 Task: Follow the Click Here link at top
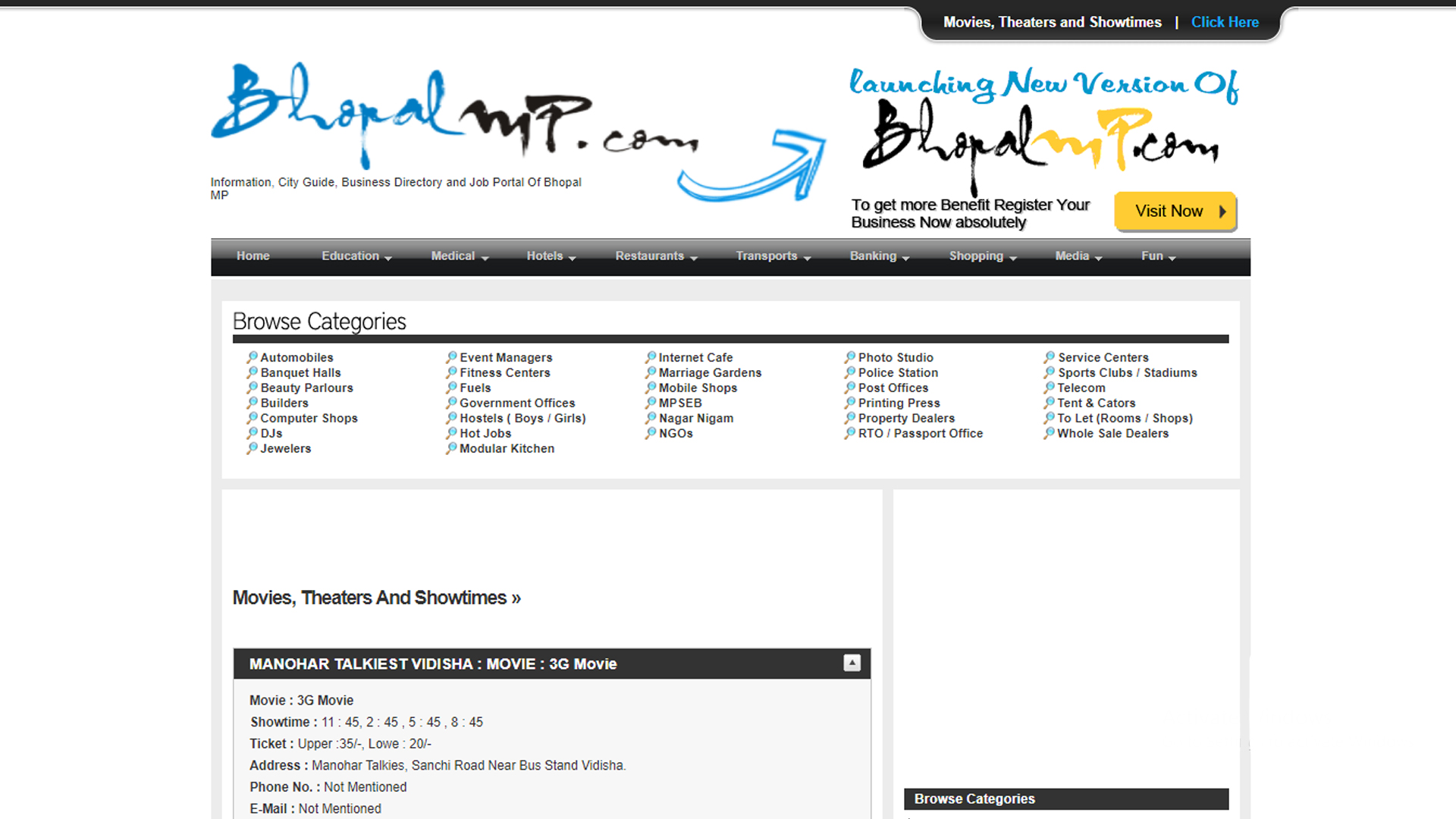1225,22
